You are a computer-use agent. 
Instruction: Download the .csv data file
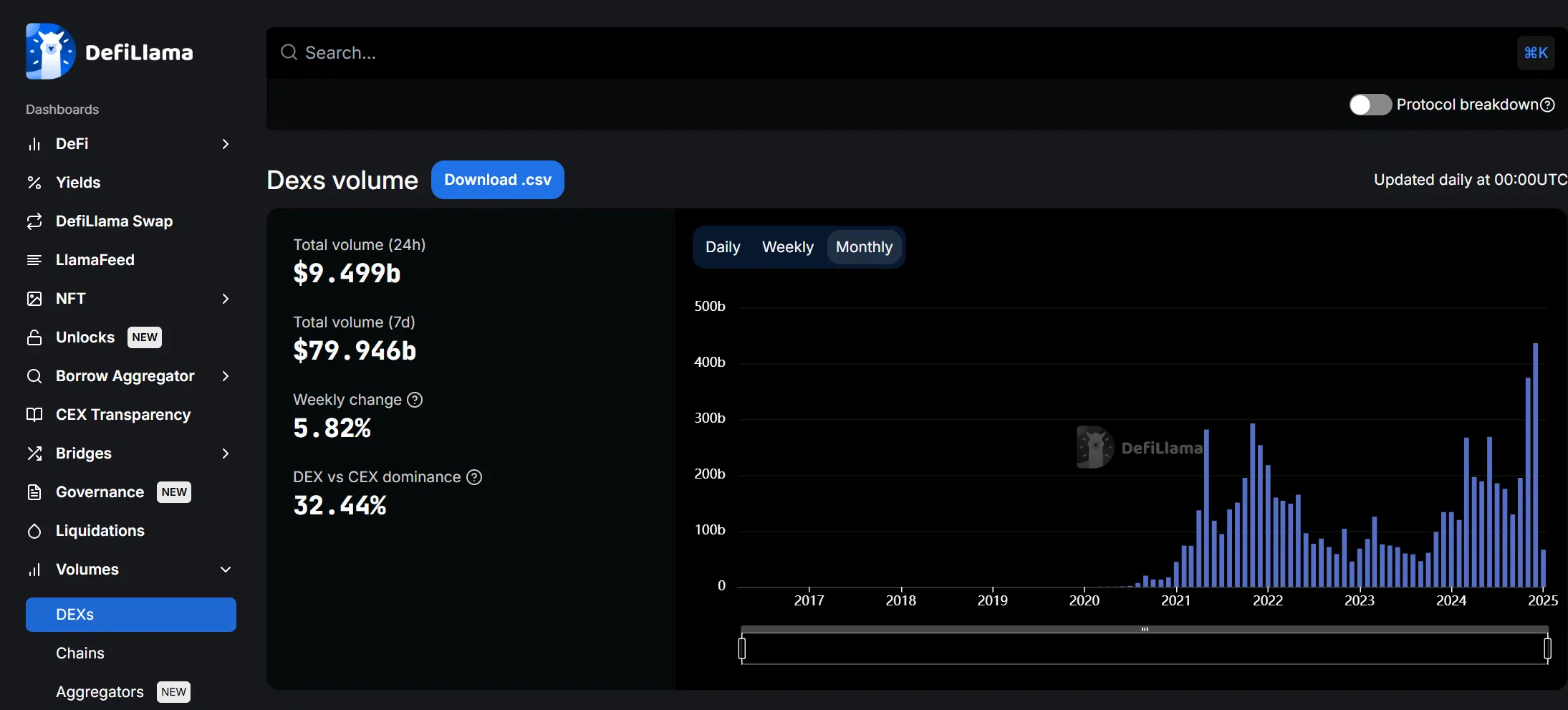coord(498,180)
